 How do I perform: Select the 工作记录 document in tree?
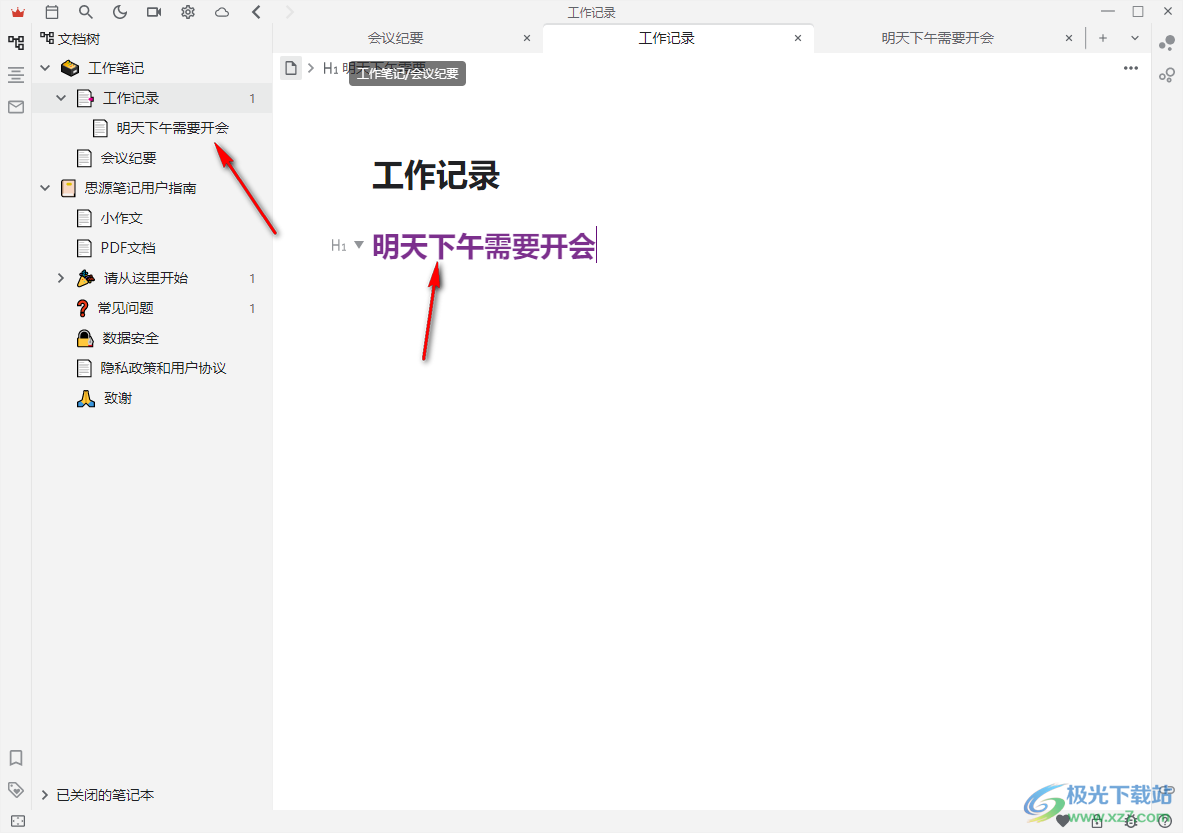(x=152, y=98)
